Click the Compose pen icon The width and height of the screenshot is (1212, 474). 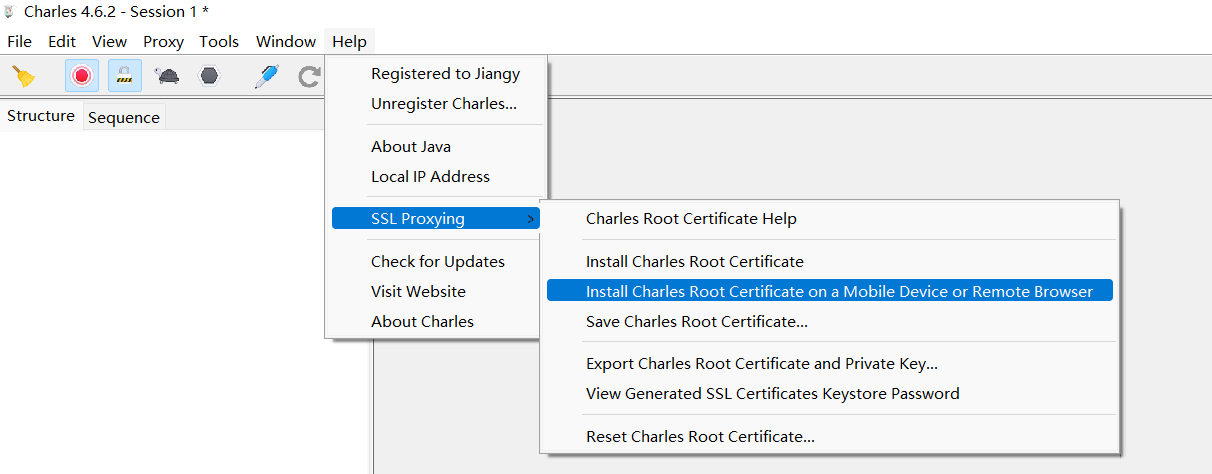click(x=266, y=76)
